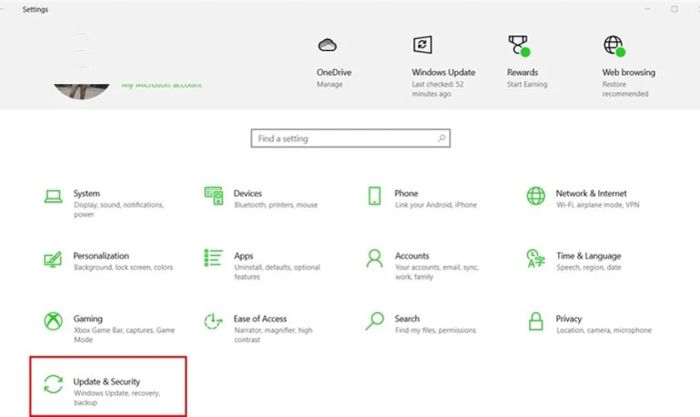Screen dimensions: 700x417
Task: Click 'Restore recommended' under Web browsing
Action: [x=625, y=89]
